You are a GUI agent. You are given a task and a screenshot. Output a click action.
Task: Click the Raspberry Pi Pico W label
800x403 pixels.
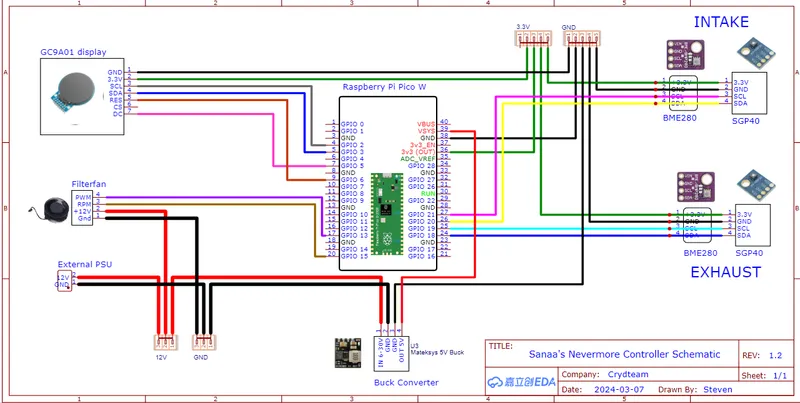click(384, 87)
